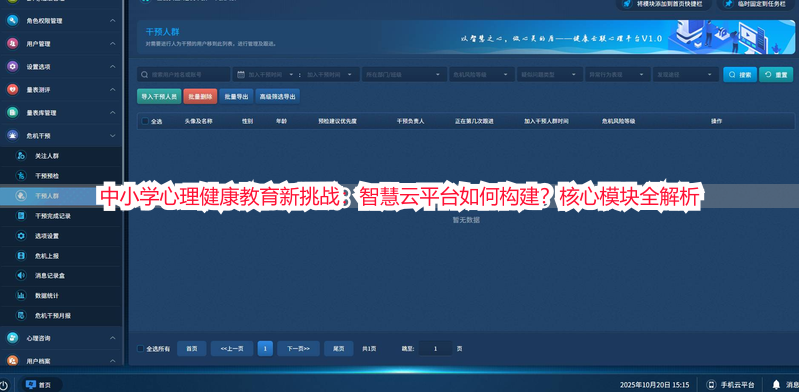
Task: Click the 导入干预人员 button
Action: click(159, 96)
